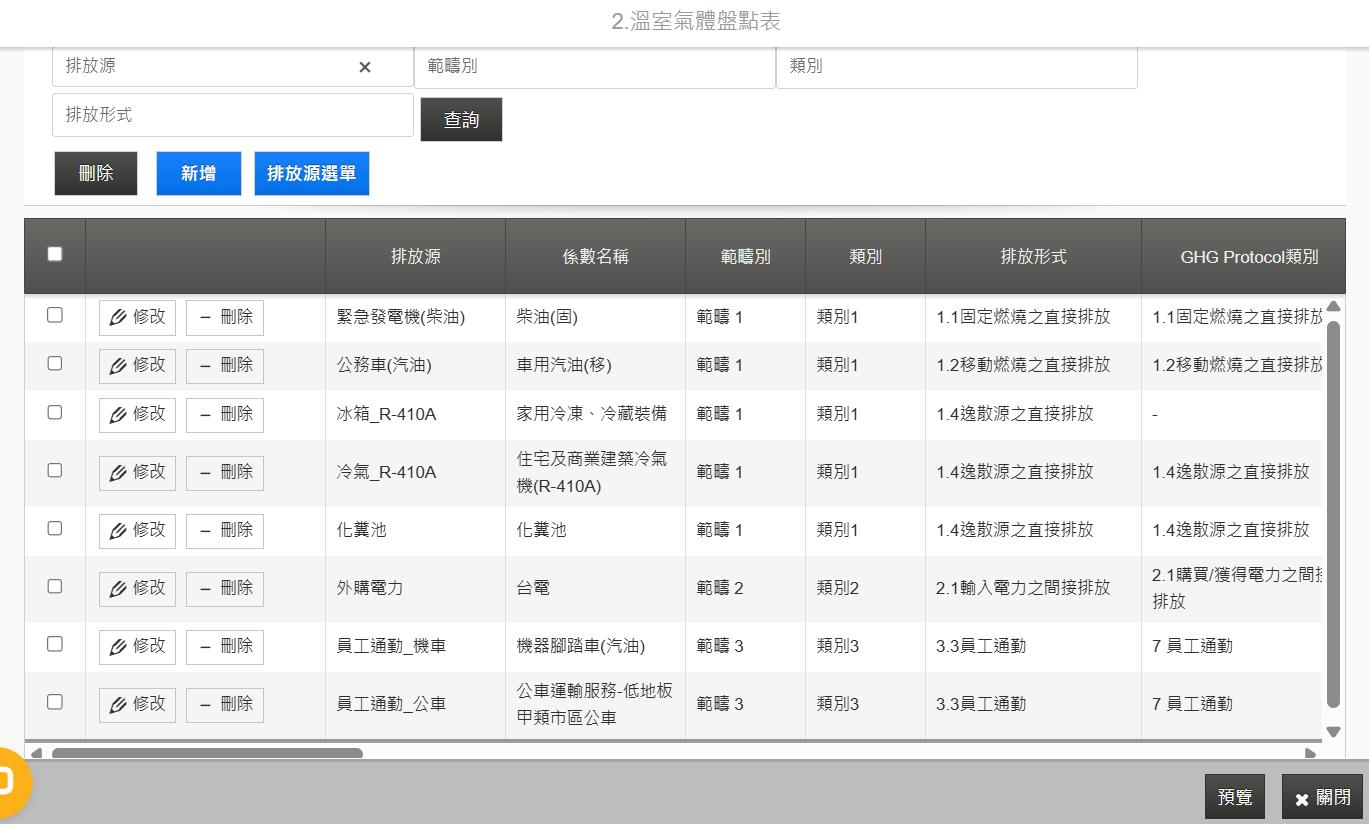Open the orange chat bubble icon
1369x824 pixels.
pos(10,780)
